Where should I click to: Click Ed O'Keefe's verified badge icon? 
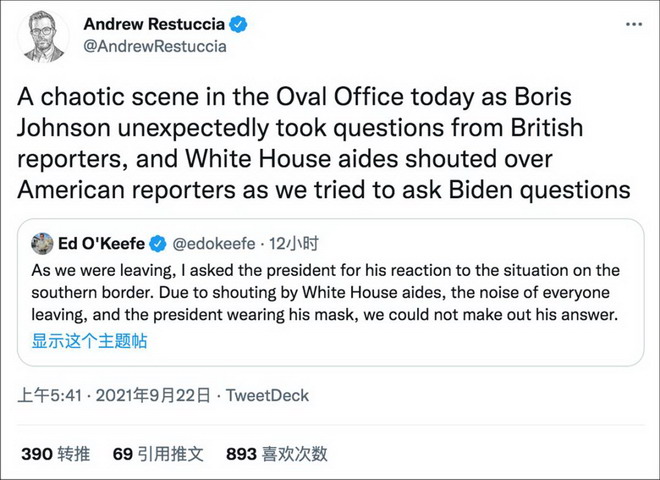point(158,244)
